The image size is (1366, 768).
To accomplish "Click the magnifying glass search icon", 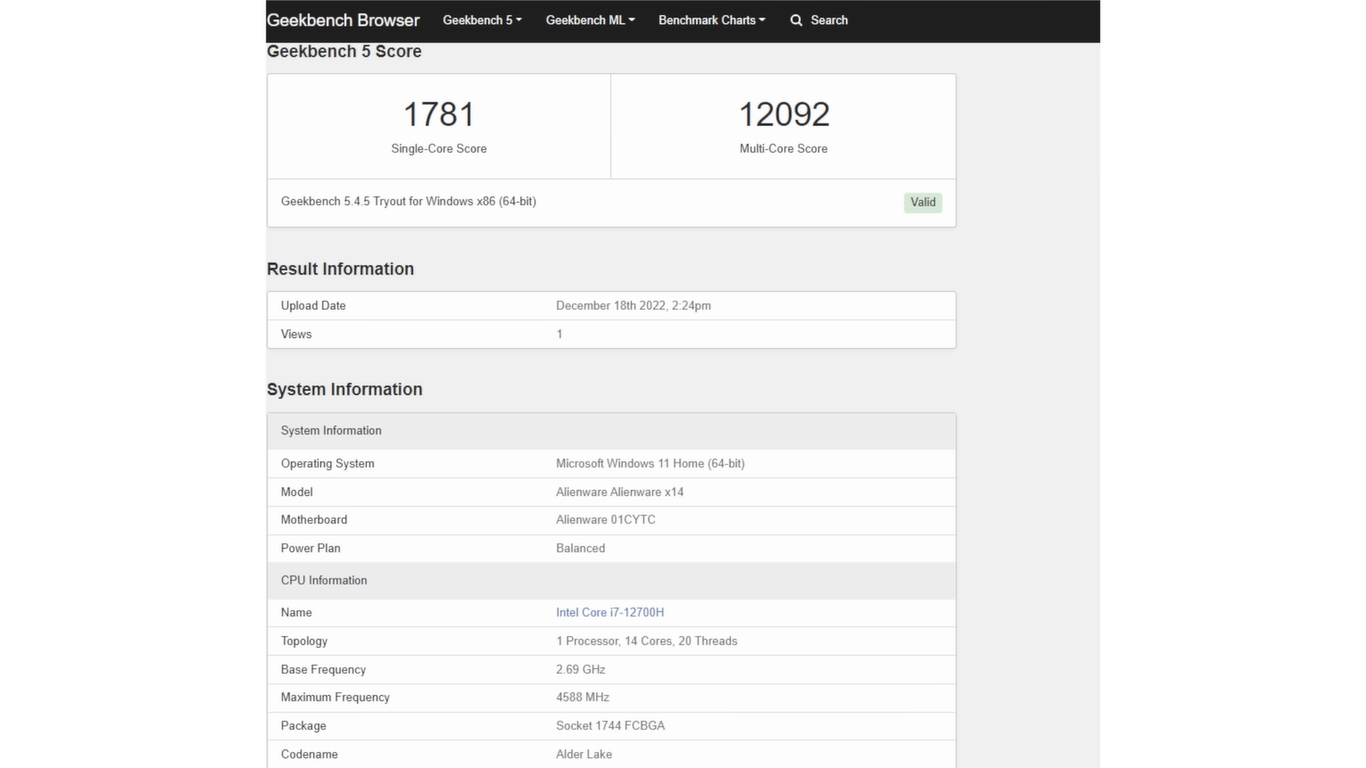I will click(796, 20).
